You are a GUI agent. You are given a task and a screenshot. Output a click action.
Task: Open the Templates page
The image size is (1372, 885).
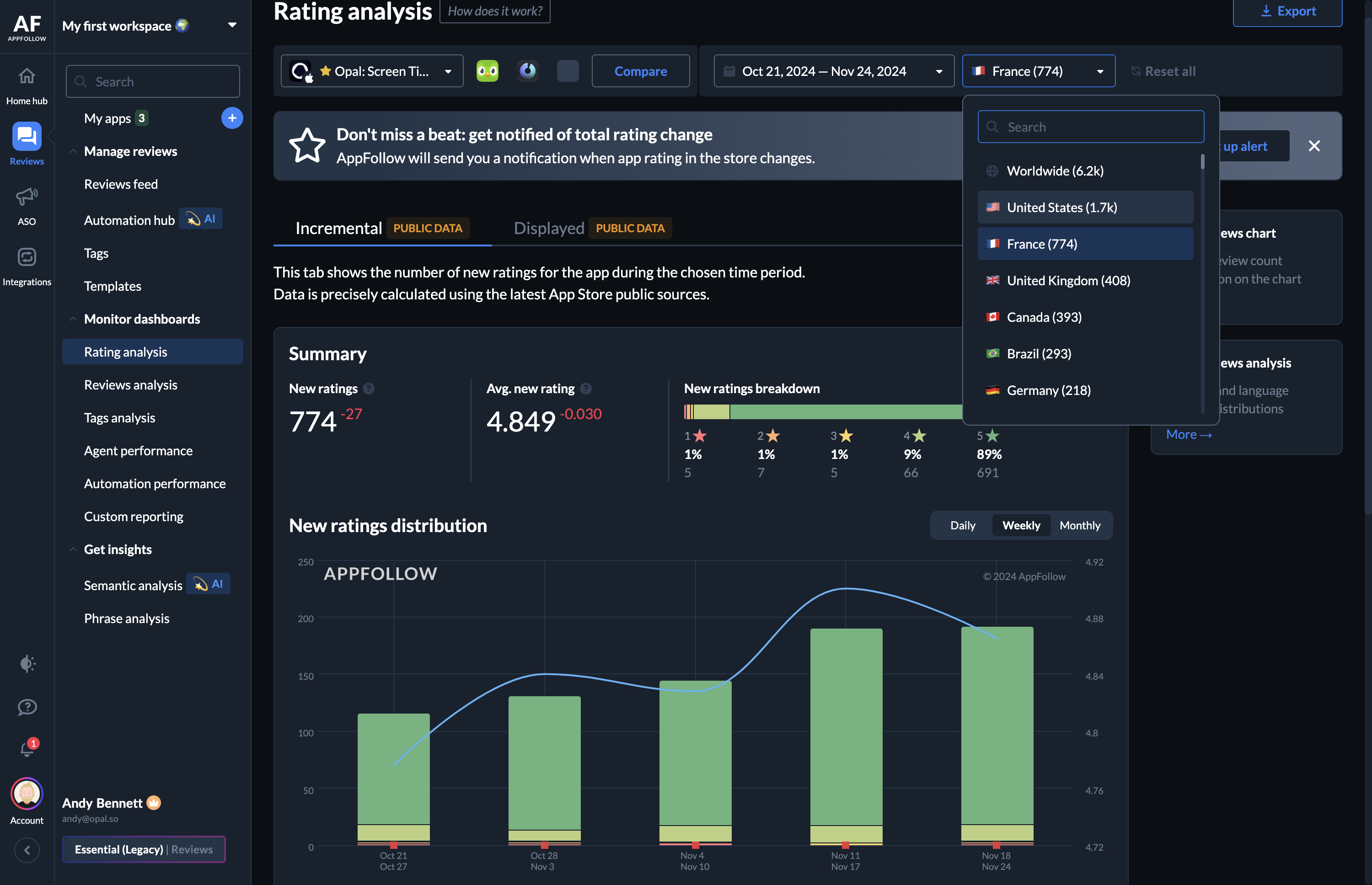[113, 286]
